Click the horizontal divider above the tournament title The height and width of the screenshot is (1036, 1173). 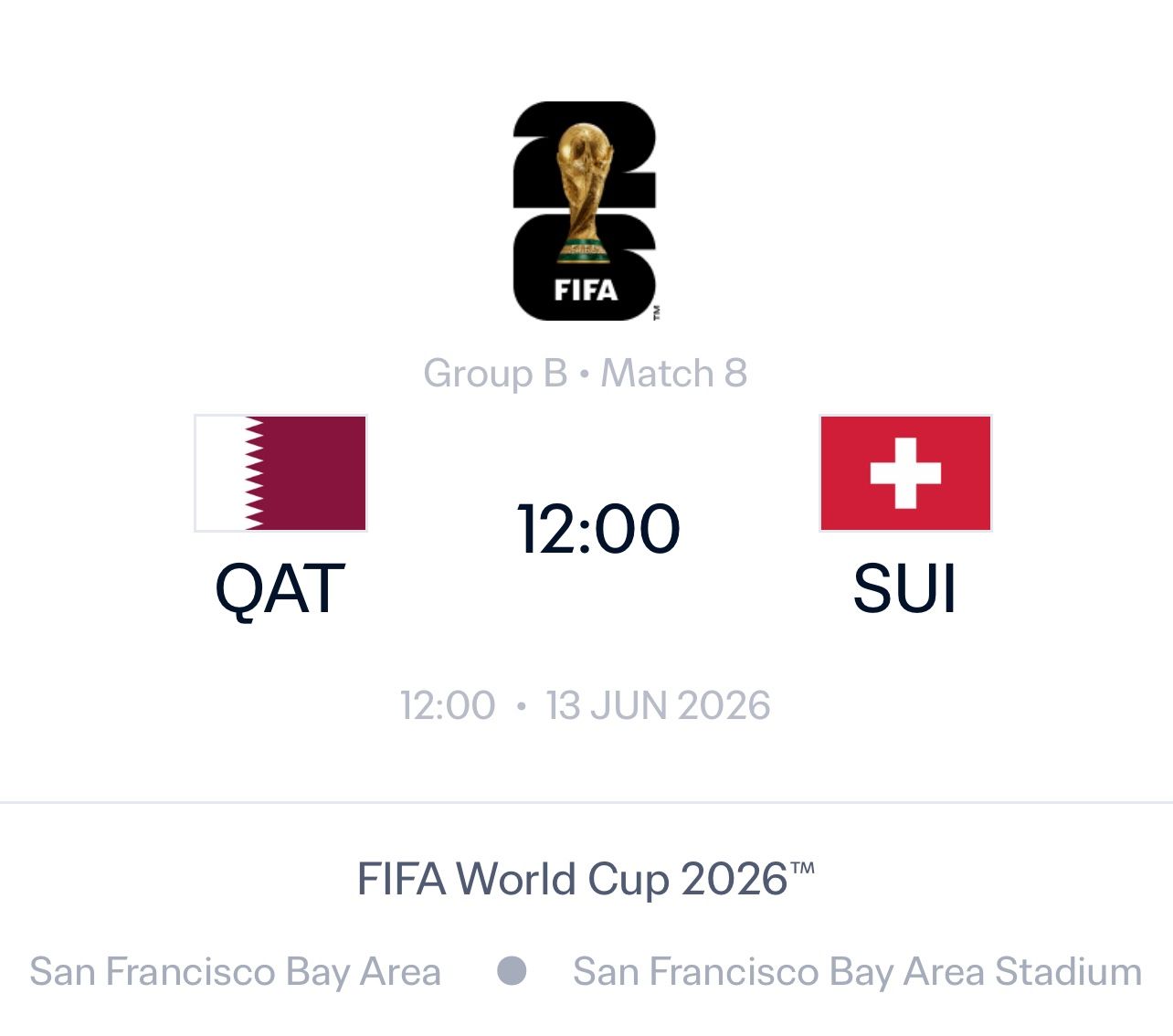pyautogui.click(x=586, y=803)
